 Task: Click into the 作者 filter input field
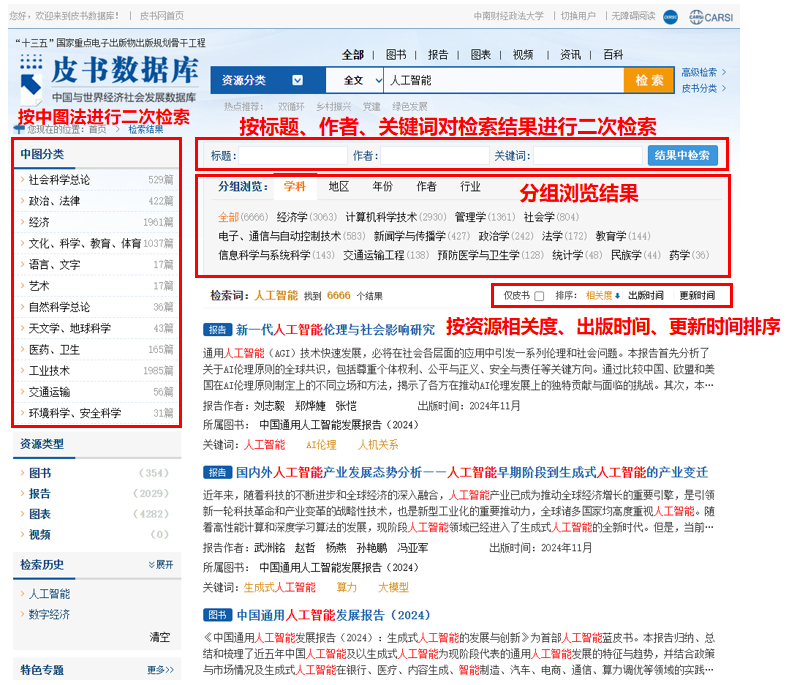[435, 155]
